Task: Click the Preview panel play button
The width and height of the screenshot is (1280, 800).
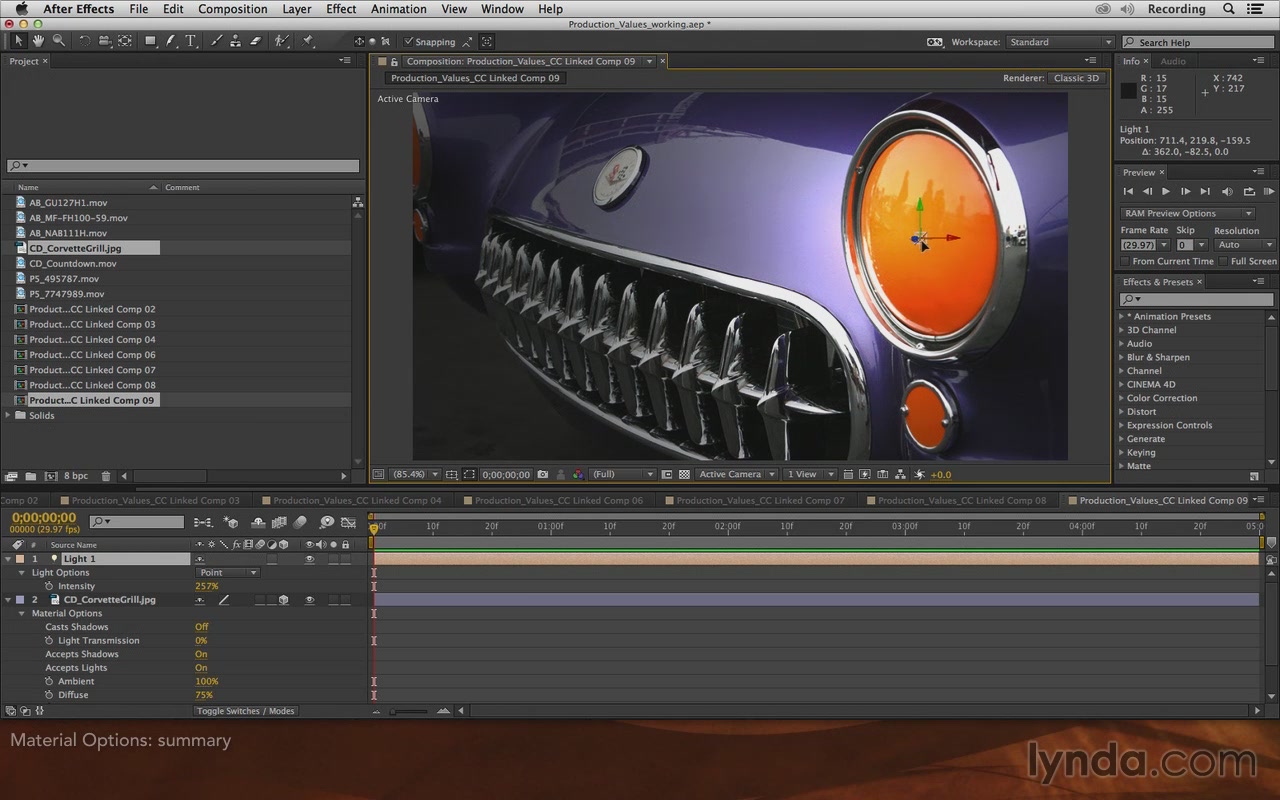Action: [x=1166, y=191]
